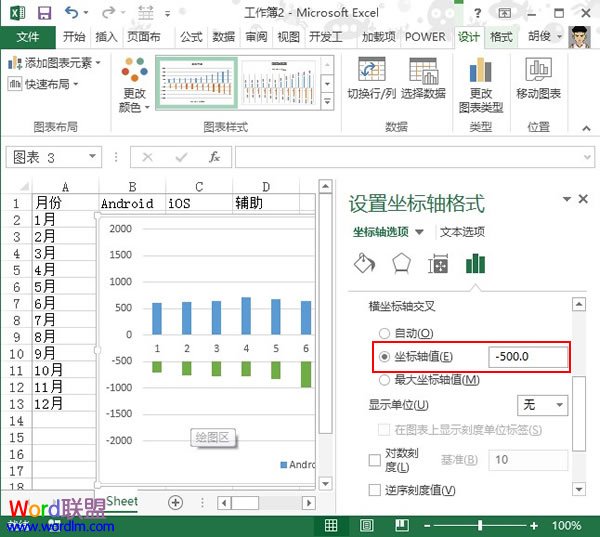
Task: Click the Undo arrow icon
Action: (x=72, y=13)
